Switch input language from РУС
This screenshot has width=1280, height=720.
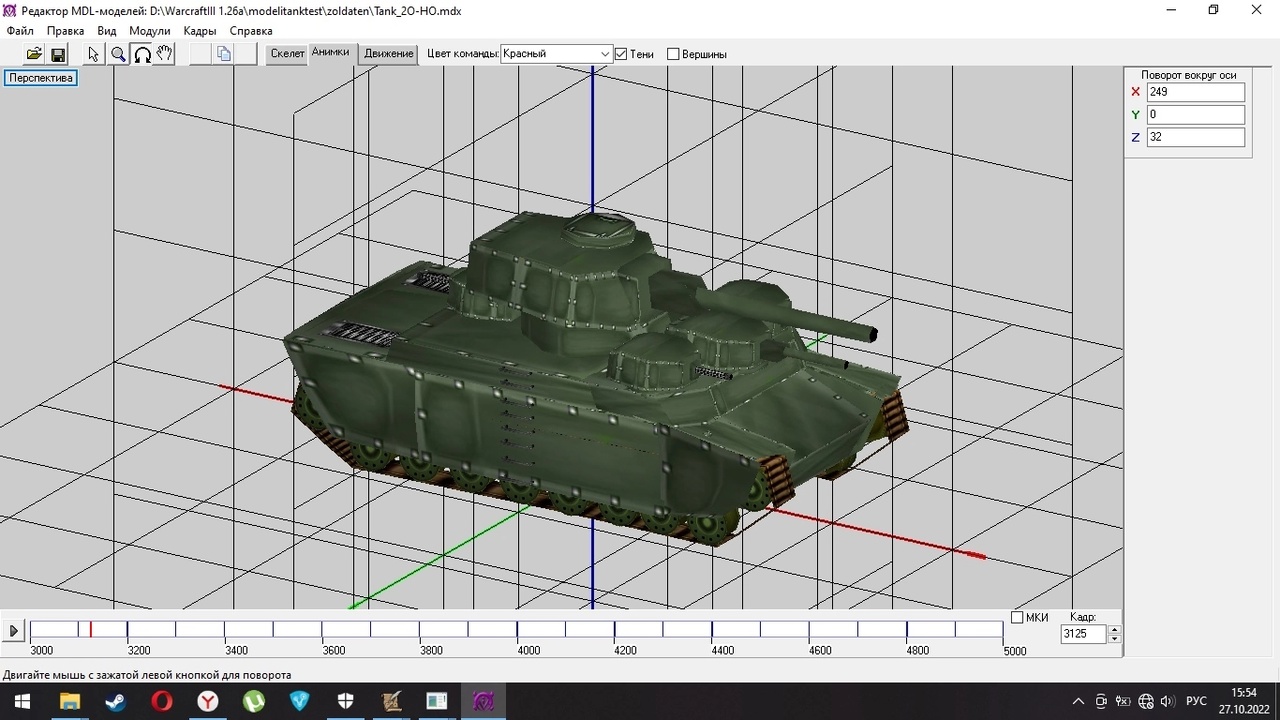click(x=1196, y=701)
